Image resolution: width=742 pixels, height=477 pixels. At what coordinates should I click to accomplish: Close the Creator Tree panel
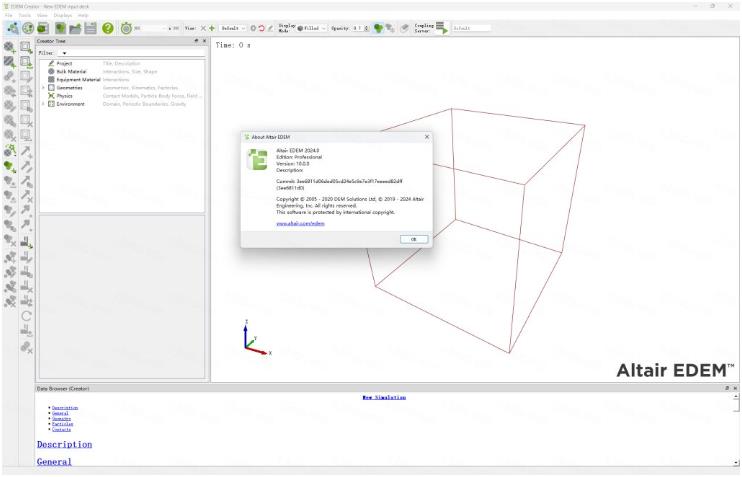point(204,41)
